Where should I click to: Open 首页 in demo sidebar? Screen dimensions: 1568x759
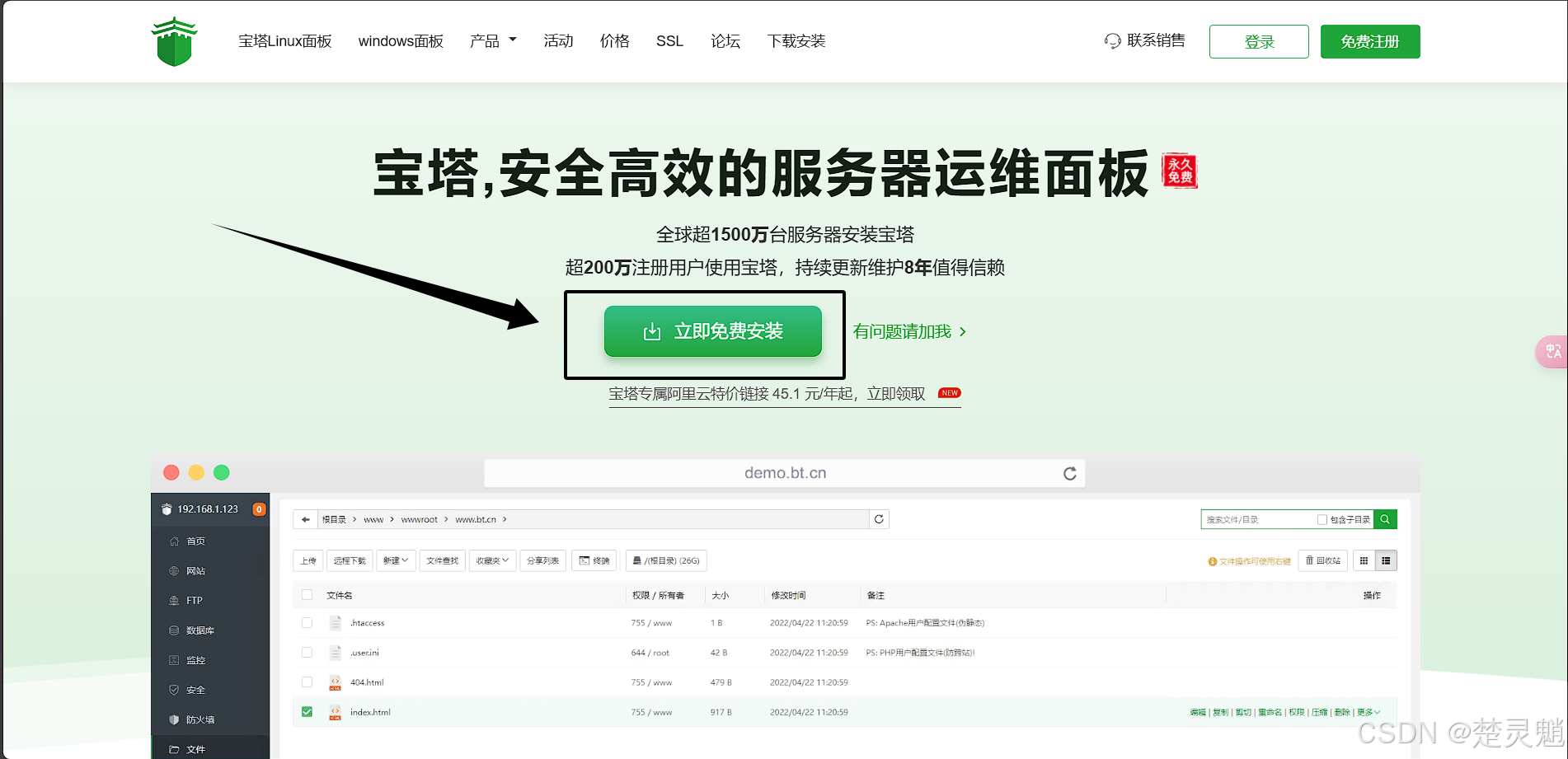point(195,541)
